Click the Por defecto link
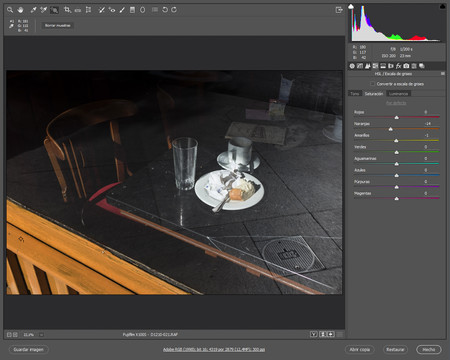 [x=396, y=103]
